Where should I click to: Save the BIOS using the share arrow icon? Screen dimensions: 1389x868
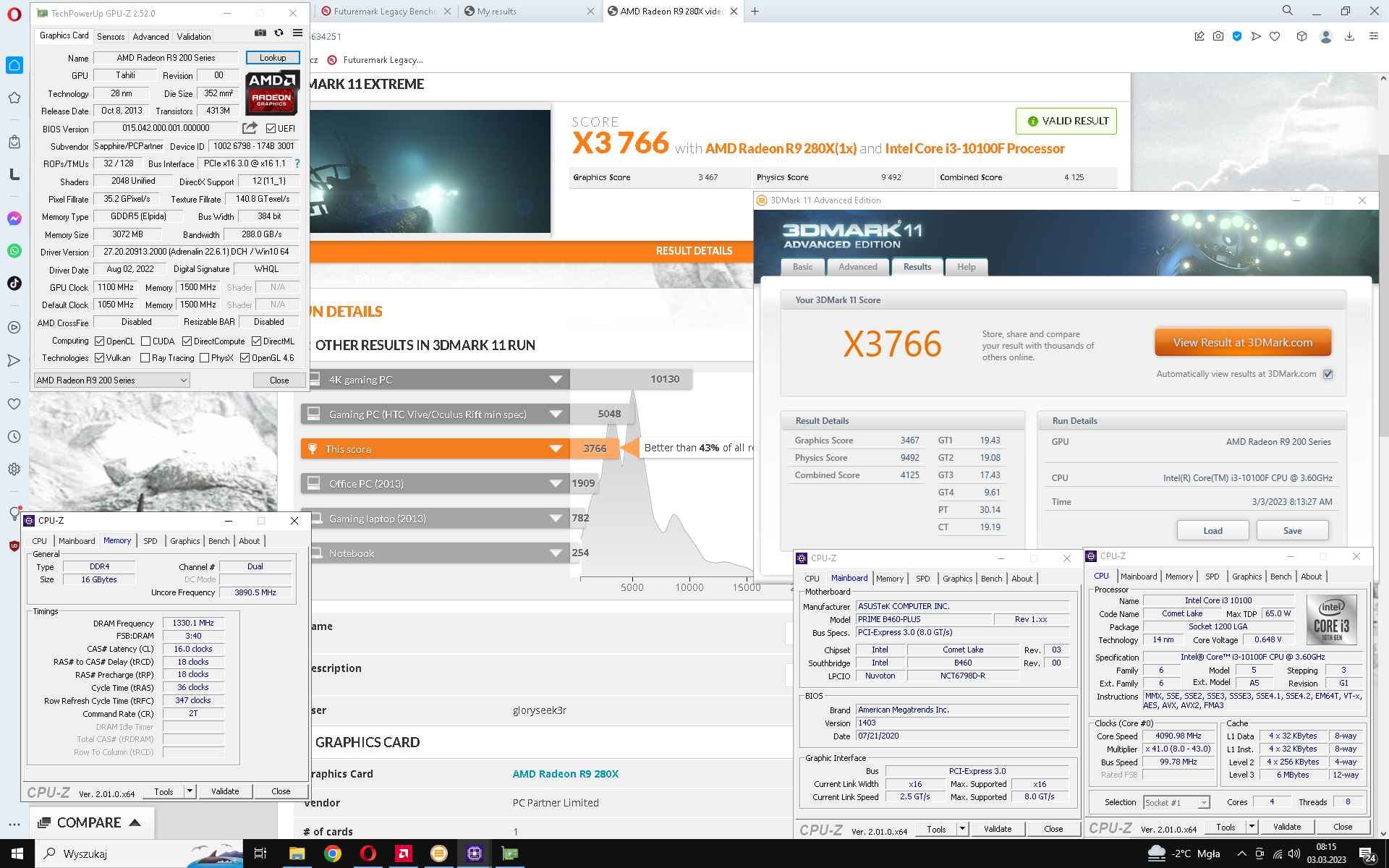click(x=250, y=128)
